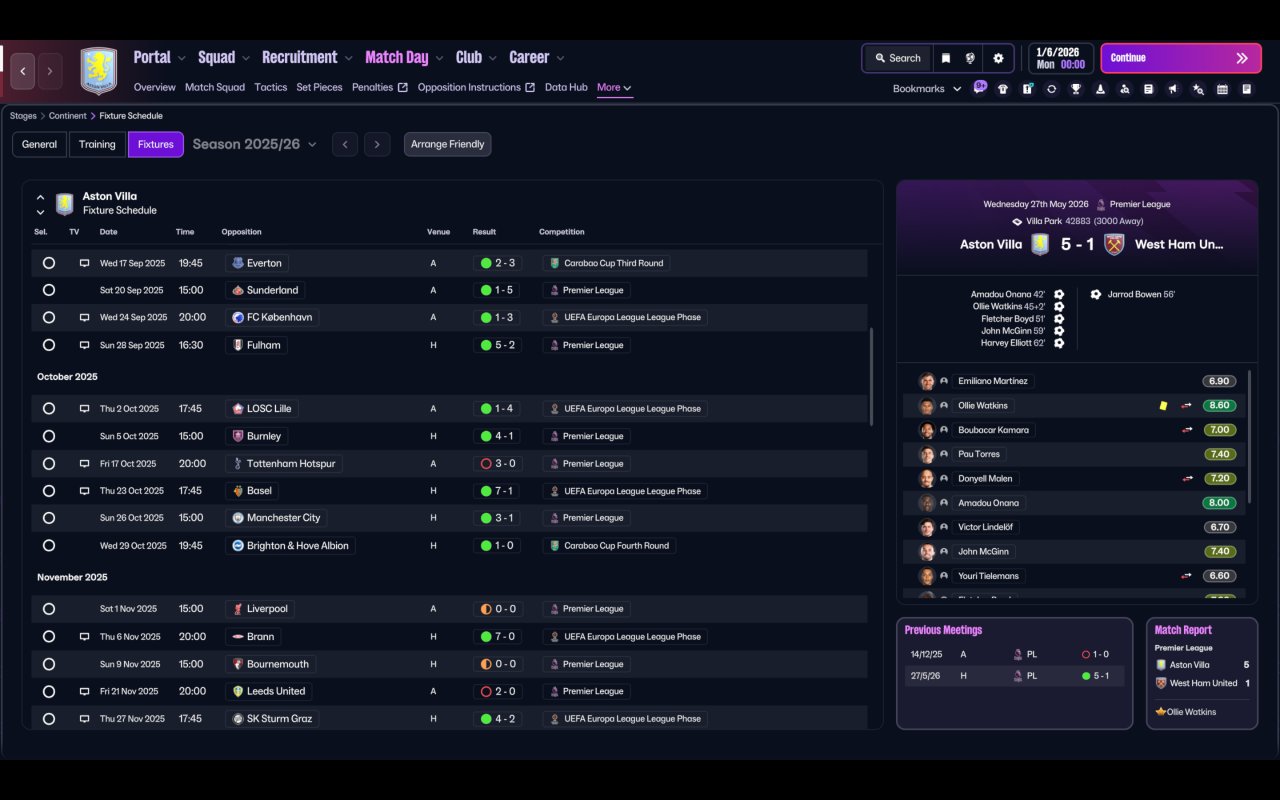The width and height of the screenshot is (1280, 800).
Task: Click the TV icon on the Fulham row
Action: coord(84,345)
